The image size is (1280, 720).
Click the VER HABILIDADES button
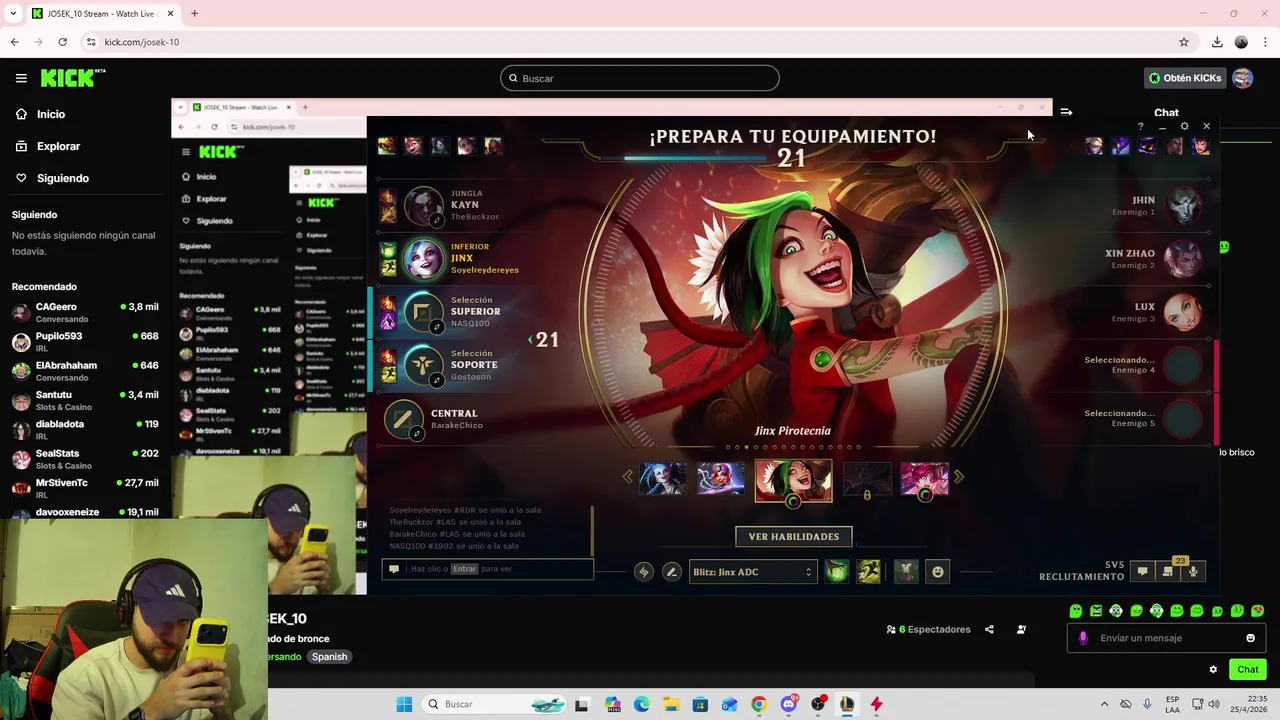pos(794,537)
